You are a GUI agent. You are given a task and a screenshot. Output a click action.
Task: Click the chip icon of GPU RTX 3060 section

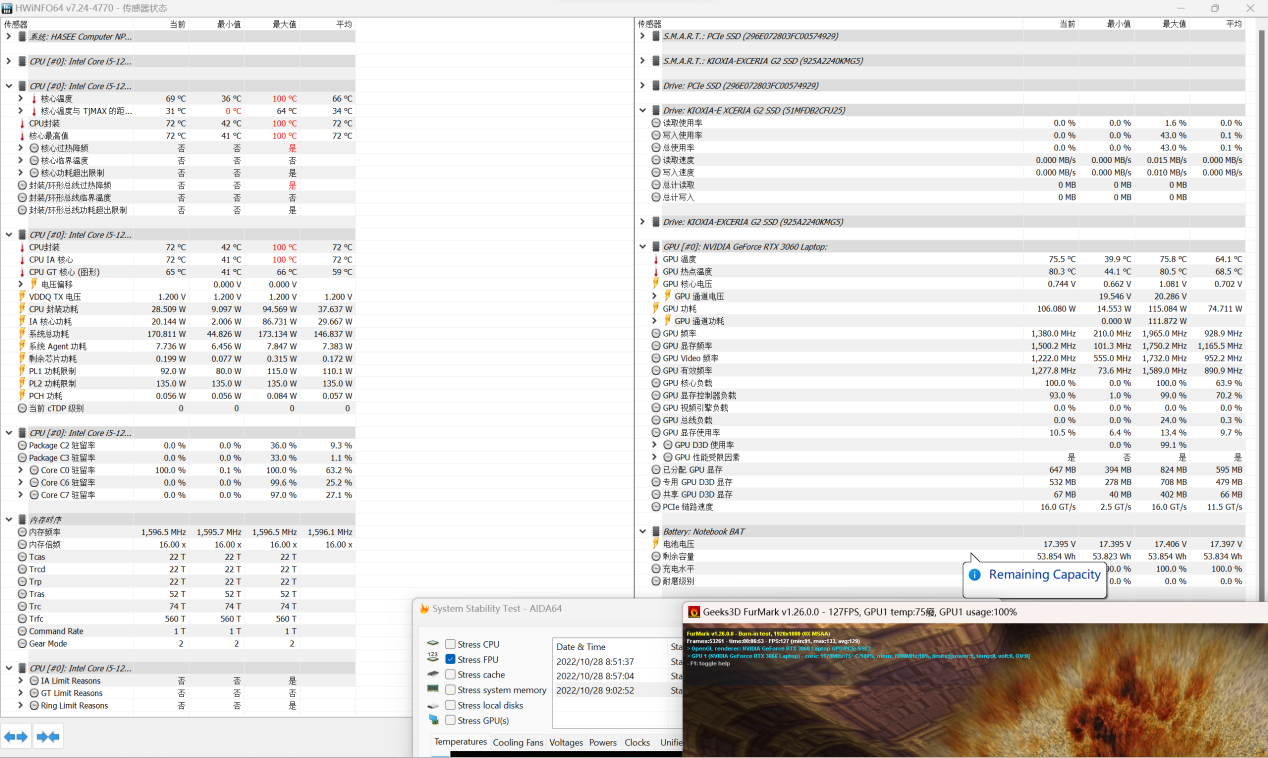[x=656, y=246]
